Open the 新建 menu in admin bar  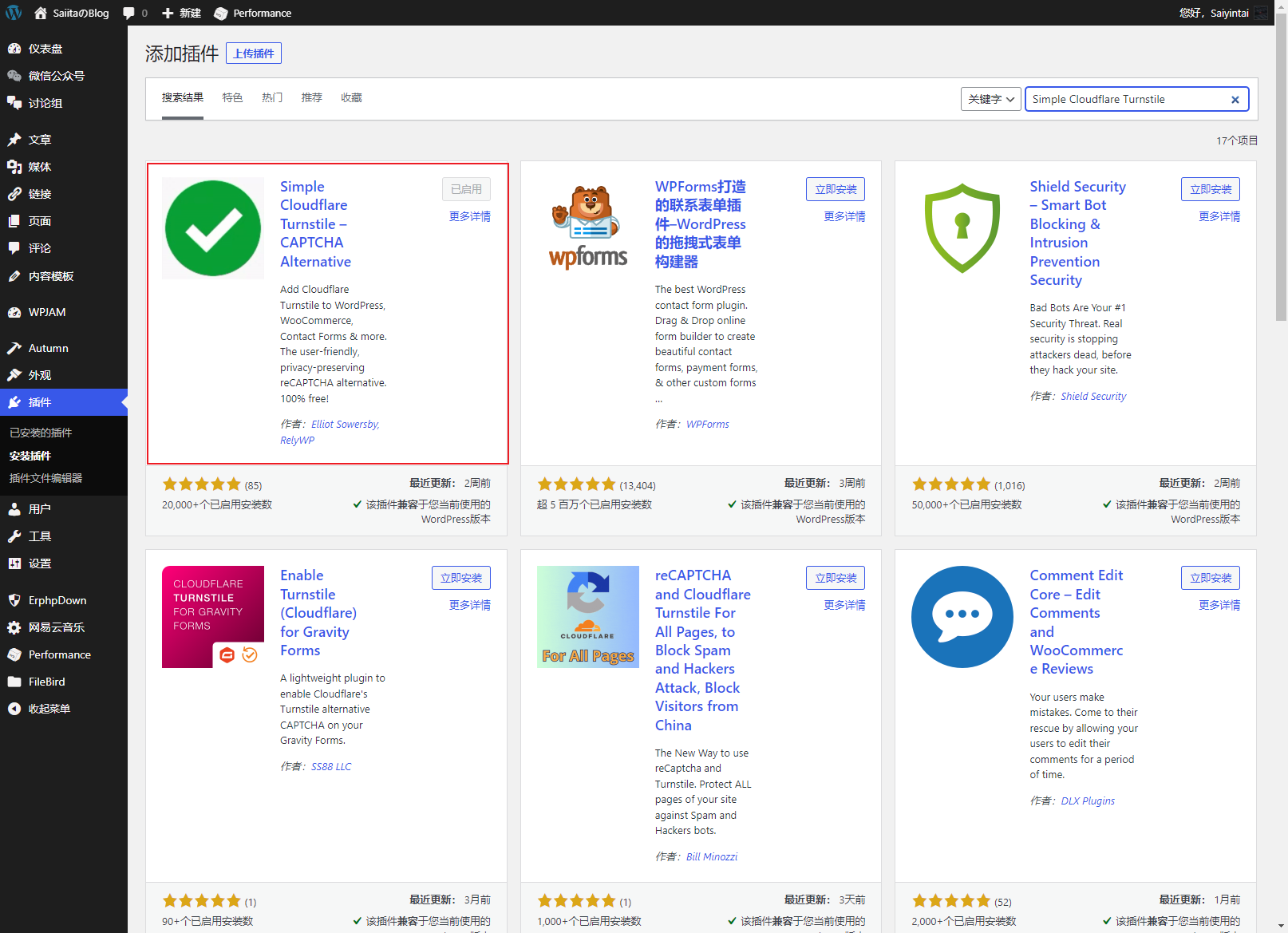181,13
